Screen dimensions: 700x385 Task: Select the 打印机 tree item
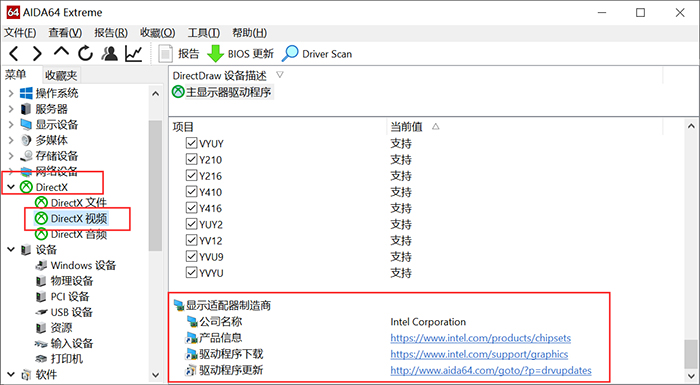click(59, 359)
